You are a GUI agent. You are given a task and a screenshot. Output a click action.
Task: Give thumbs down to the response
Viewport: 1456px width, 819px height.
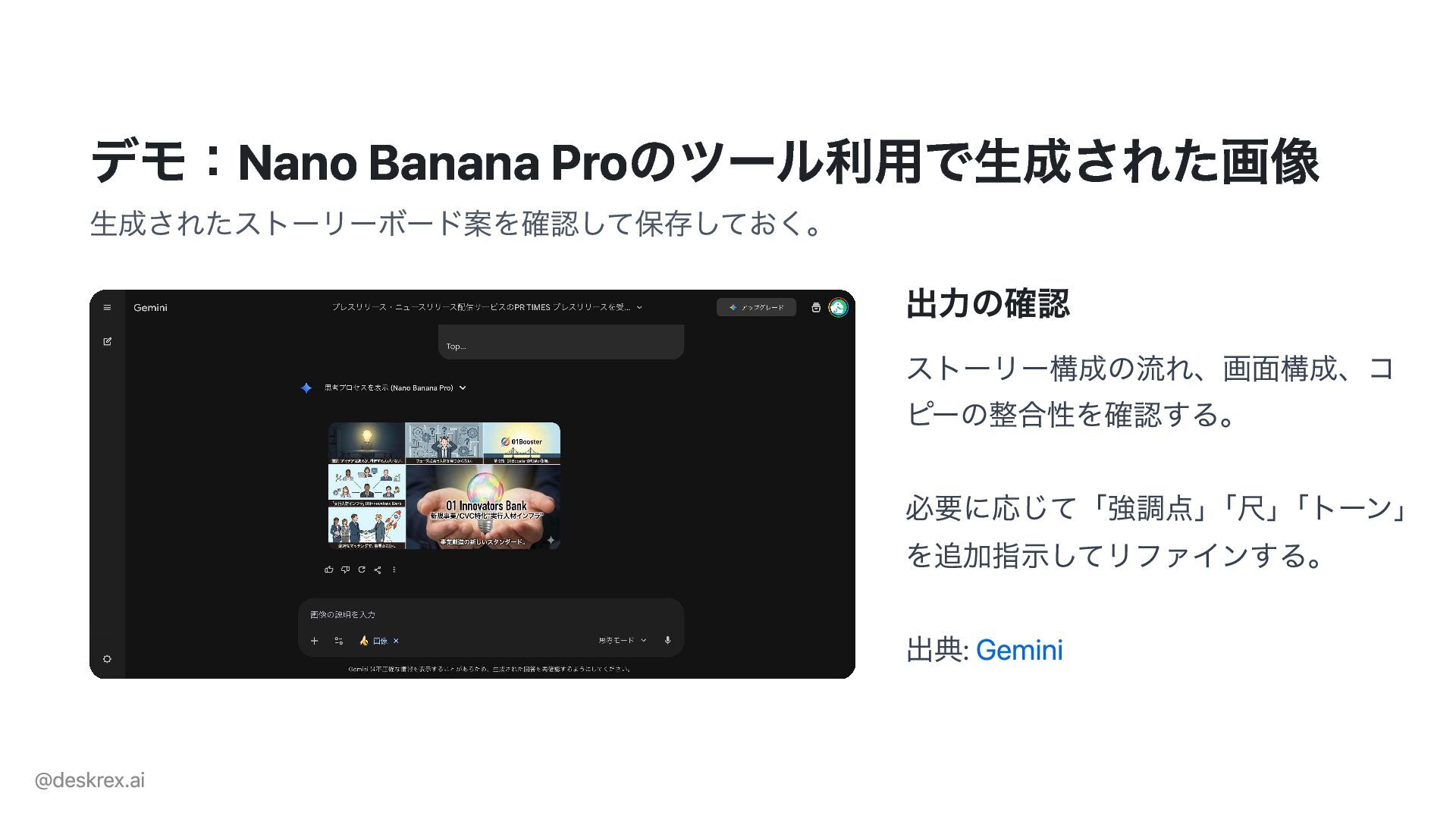(345, 570)
